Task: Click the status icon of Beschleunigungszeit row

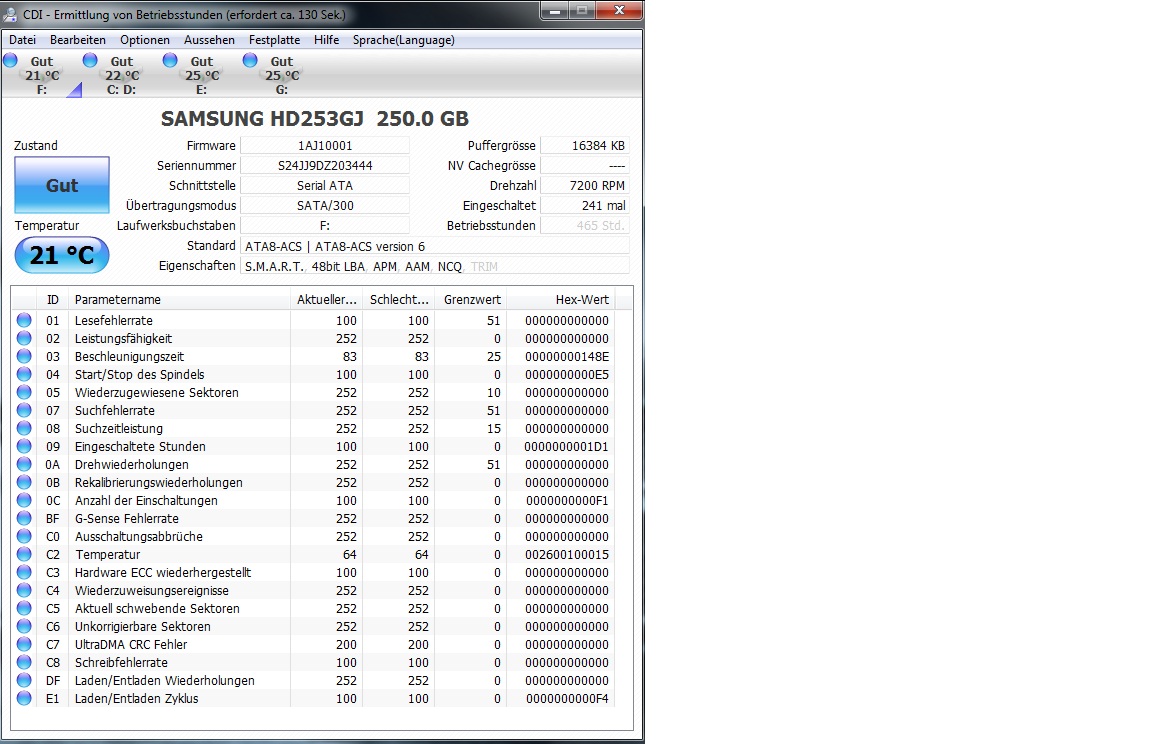Action: point(24,356)
